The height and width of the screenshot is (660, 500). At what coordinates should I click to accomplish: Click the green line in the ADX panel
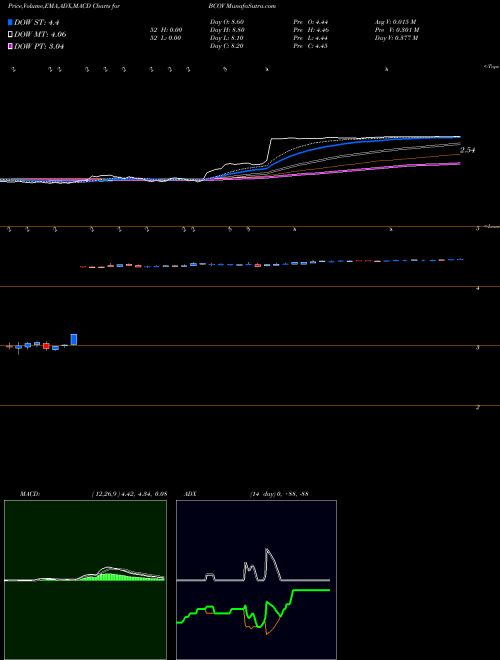311,591
